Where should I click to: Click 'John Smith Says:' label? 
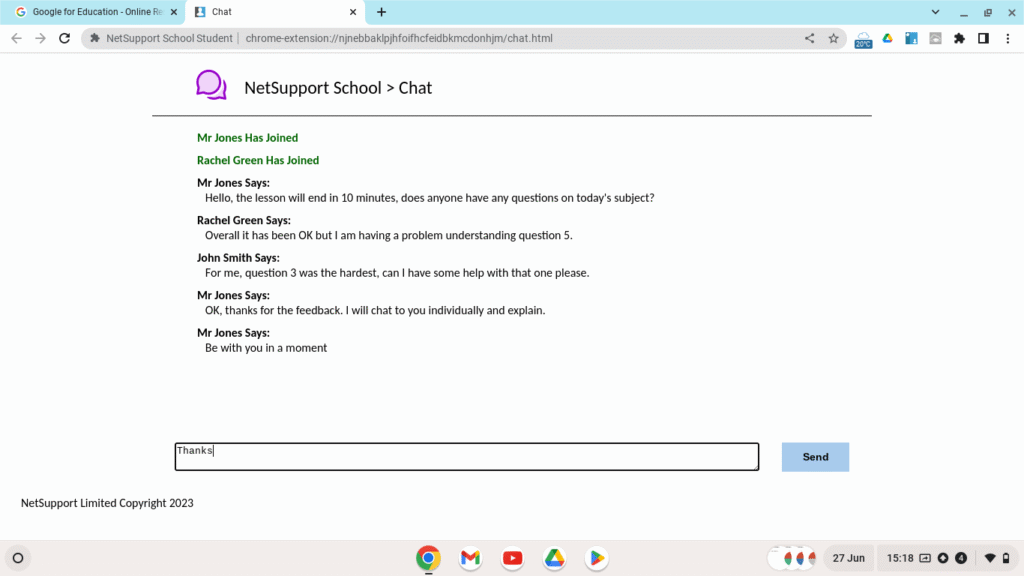point(238,258)
